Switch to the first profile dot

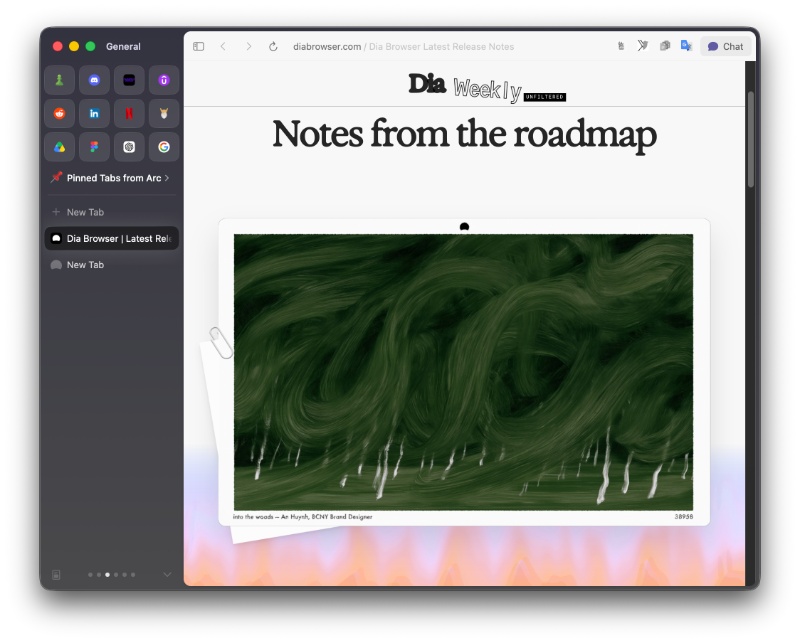point(90,575)
